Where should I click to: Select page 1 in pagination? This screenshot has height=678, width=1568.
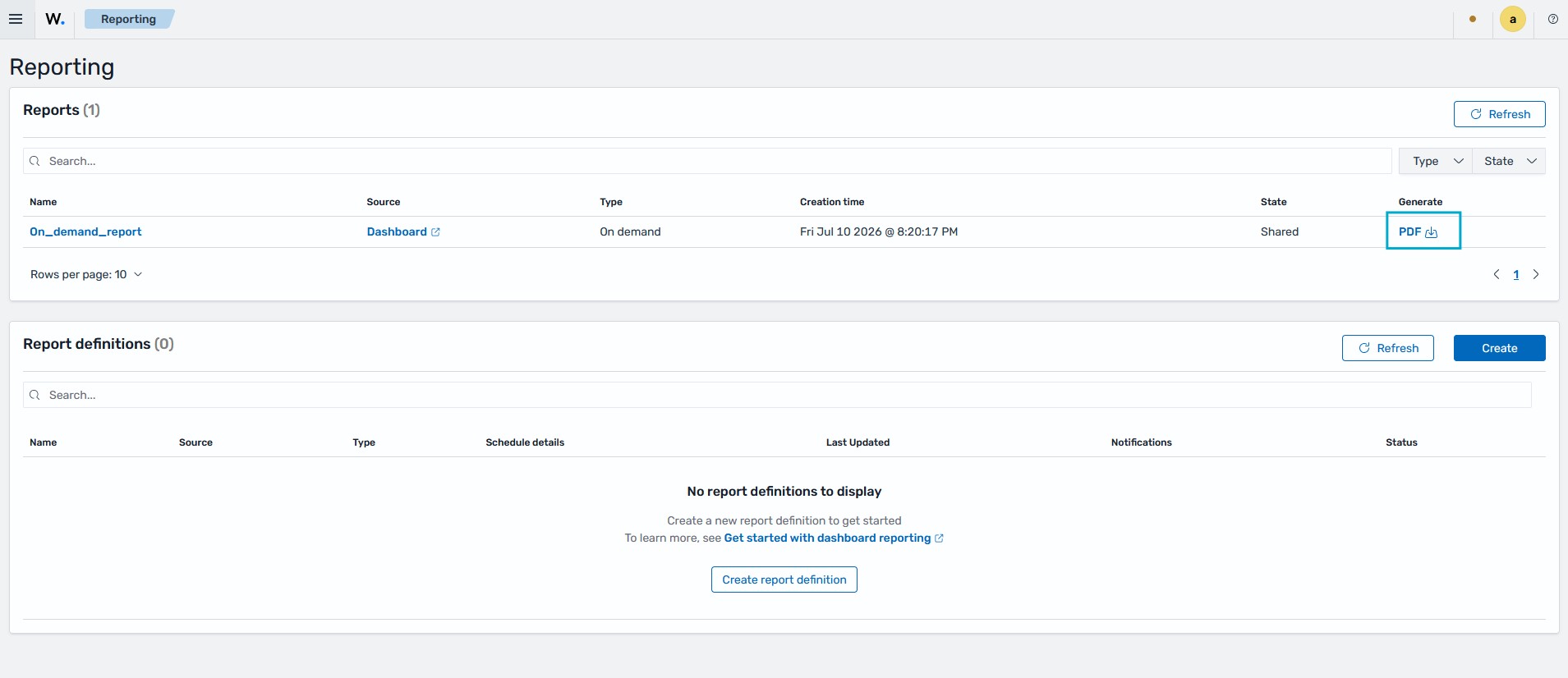[1516, 274]
